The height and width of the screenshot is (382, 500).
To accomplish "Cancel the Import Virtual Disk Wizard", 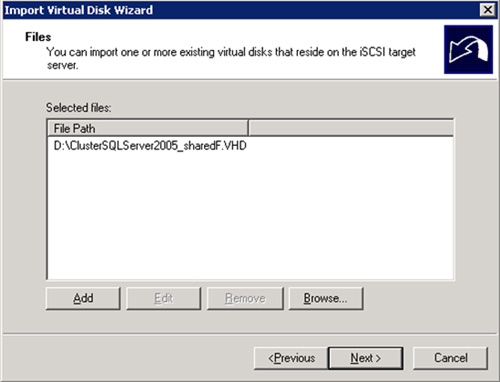I will (450, 358).
